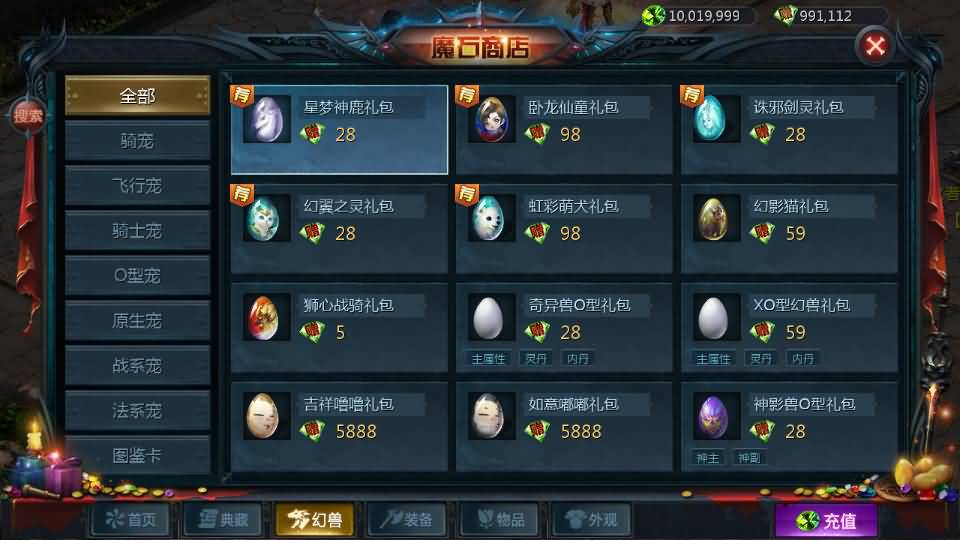Screen dimensions: 960x540
Task: Pick the 神影兽O型礼包 purple egg icon
Action: click(716, 417)
